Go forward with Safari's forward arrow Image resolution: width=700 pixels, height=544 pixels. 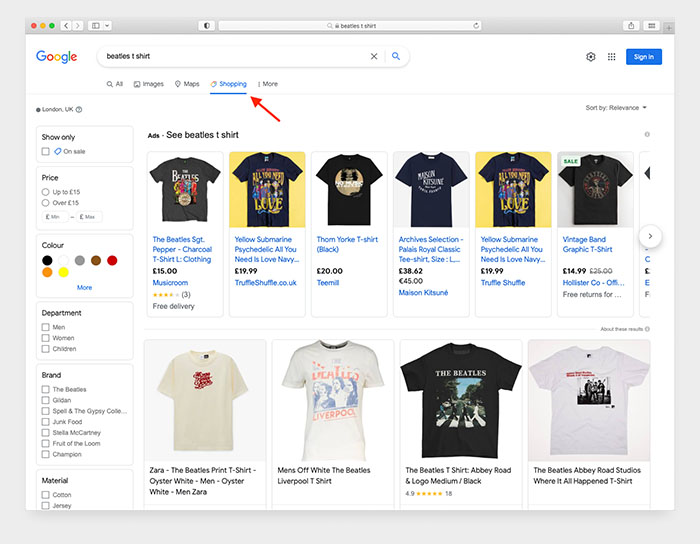pyautogui.click(x=77, y=26)
